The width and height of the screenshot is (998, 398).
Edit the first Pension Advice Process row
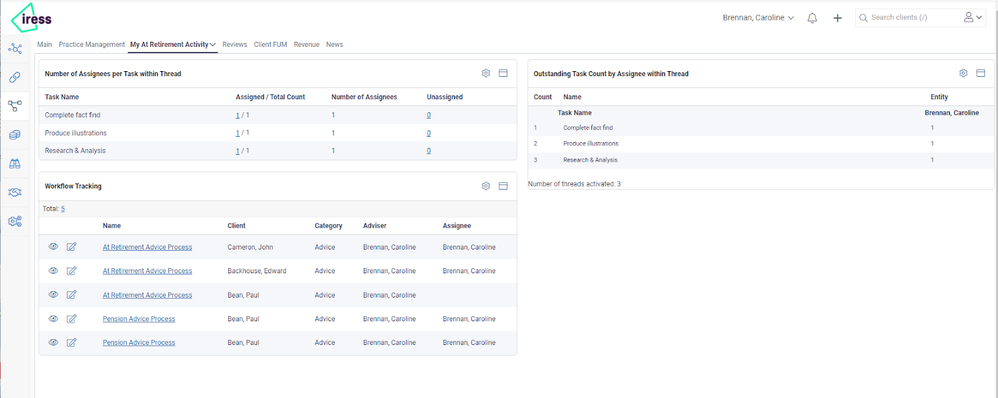[x=72, y=318]
